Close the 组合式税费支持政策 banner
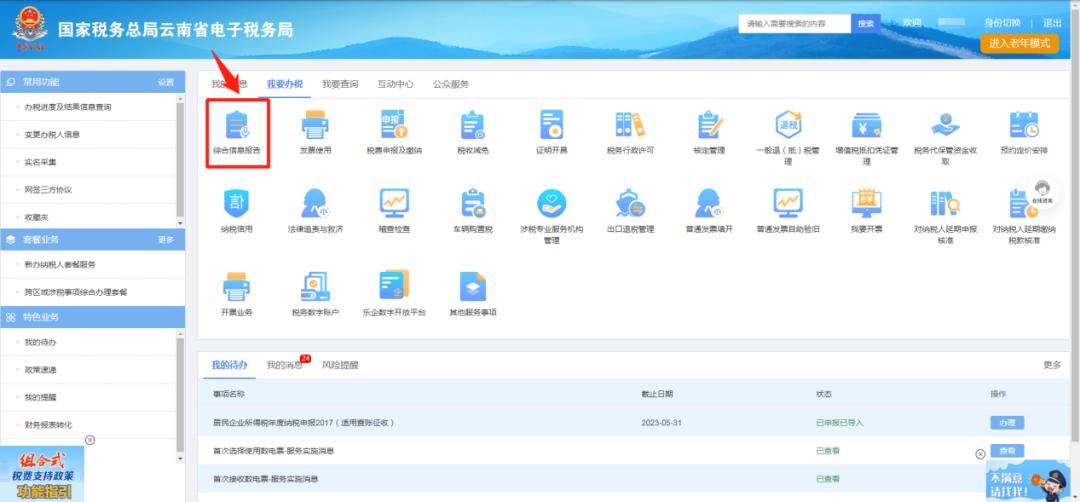 point(90,440)
